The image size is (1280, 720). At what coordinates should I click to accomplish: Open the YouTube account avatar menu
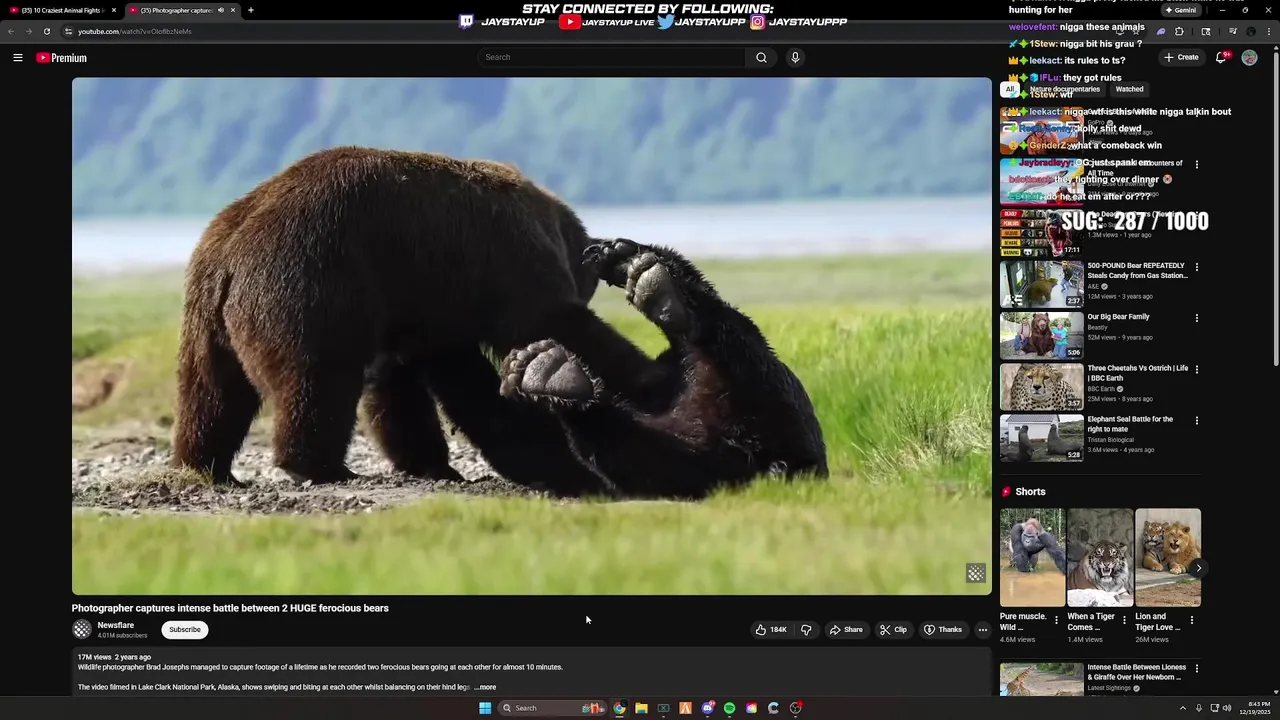click(1249, 57)
